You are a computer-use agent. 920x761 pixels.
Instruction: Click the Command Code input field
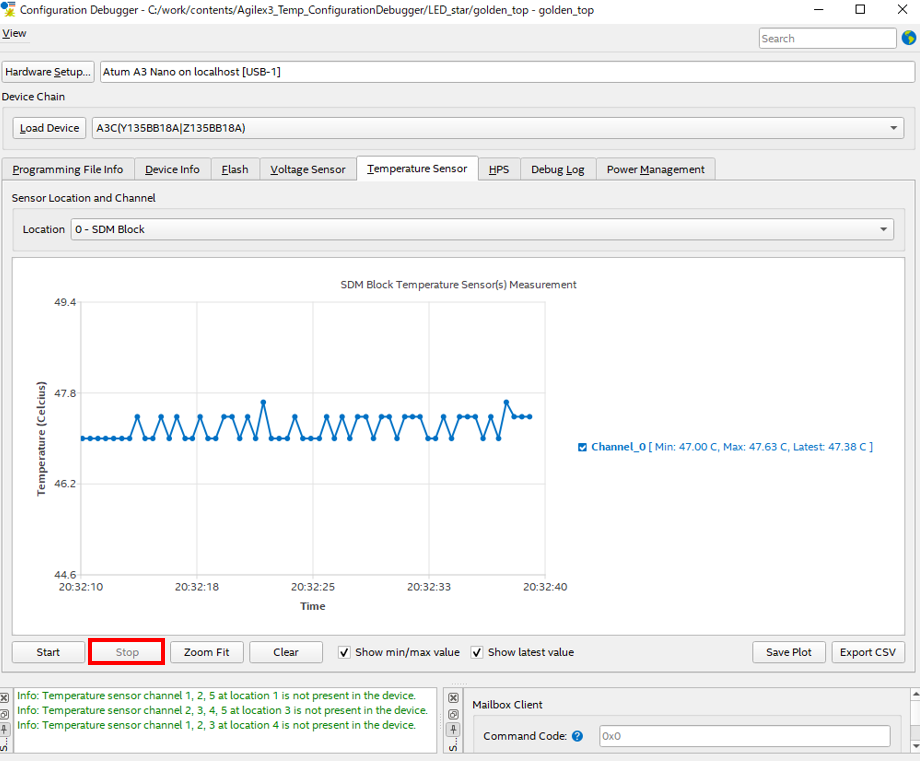[743, 736]
